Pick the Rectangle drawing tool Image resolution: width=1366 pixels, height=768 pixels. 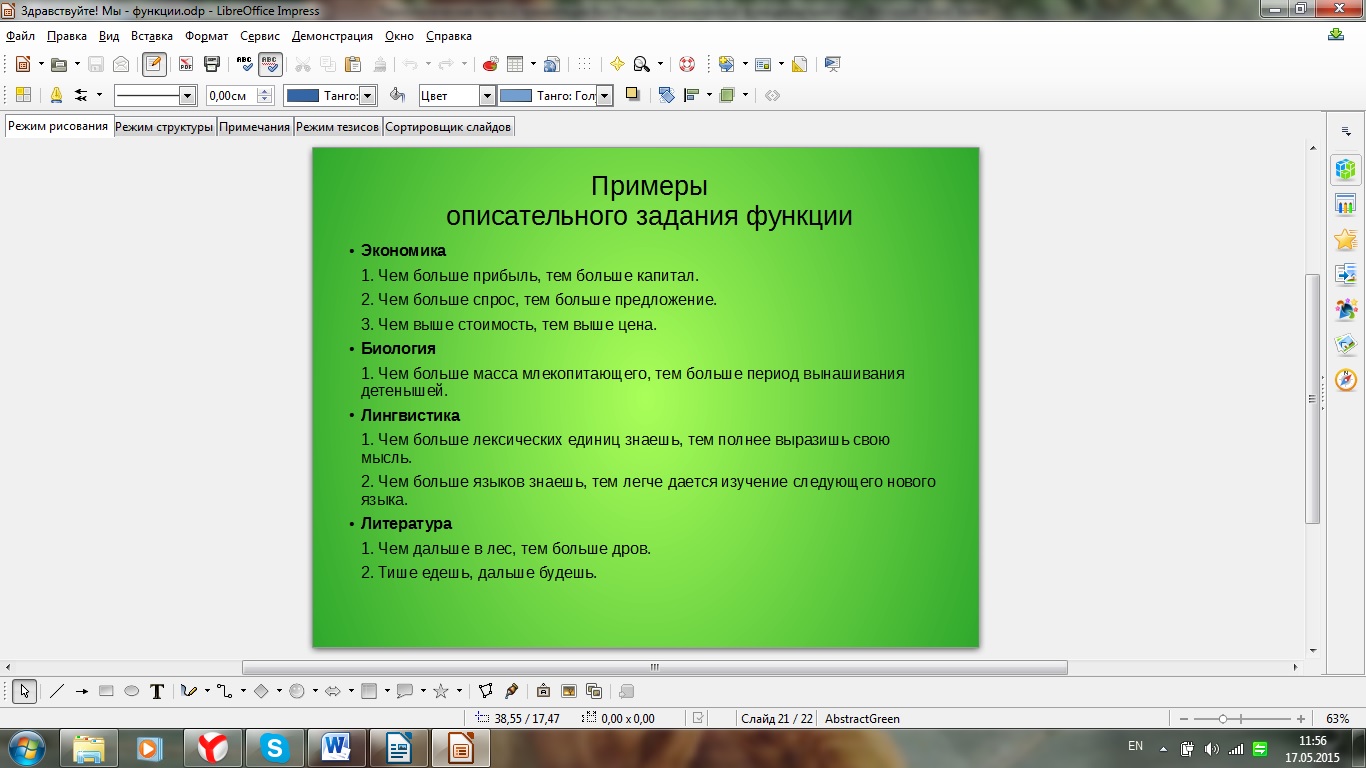pyautogui.click(x=106, y=691)
